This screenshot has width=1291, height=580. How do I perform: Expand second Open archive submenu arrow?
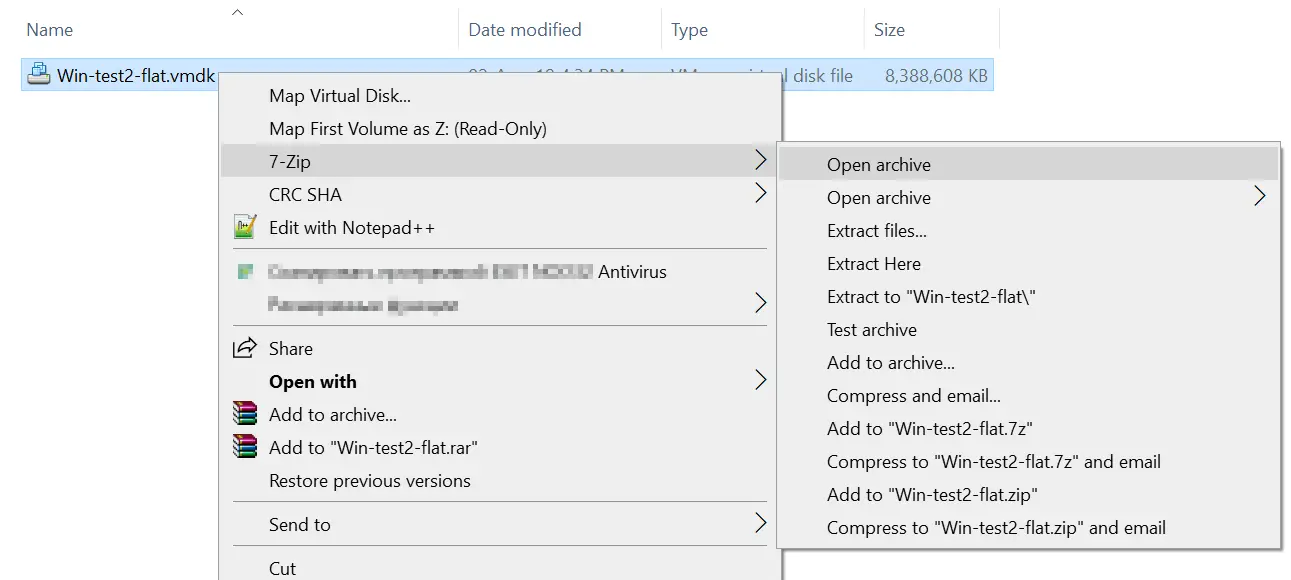(1259, 197)
